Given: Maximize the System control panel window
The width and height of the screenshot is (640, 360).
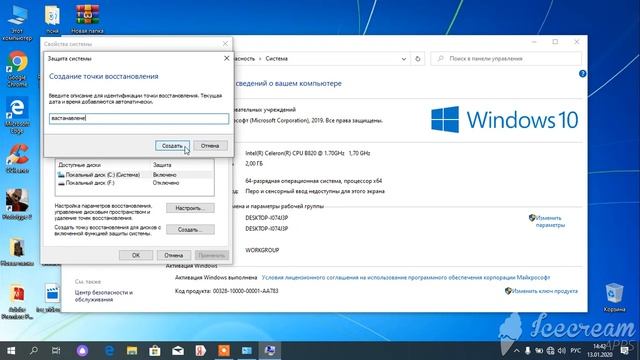Looking at the screenshot, I should [555, 42].
